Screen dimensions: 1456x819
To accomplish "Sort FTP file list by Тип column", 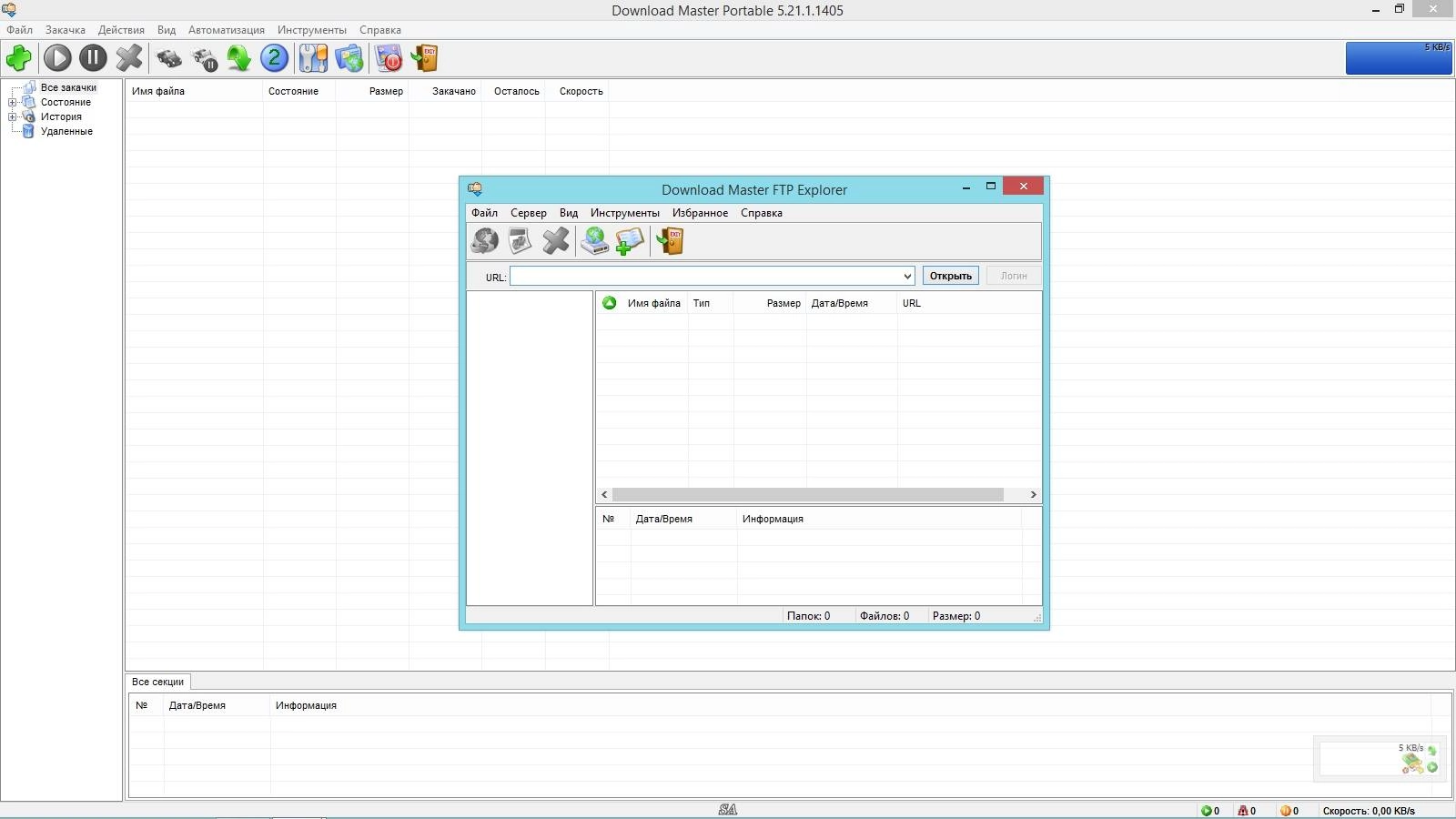I will click(x=711, y=303).
